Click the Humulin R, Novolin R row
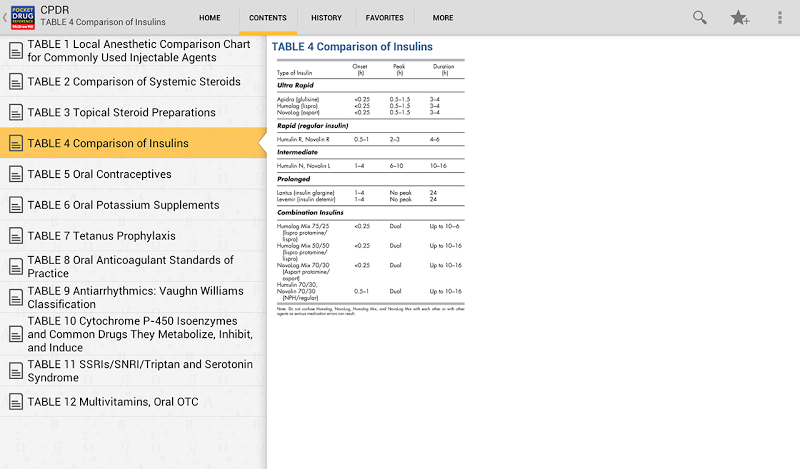Image resolution: width=800 pixels, height=469 pixels. [370, 139]
